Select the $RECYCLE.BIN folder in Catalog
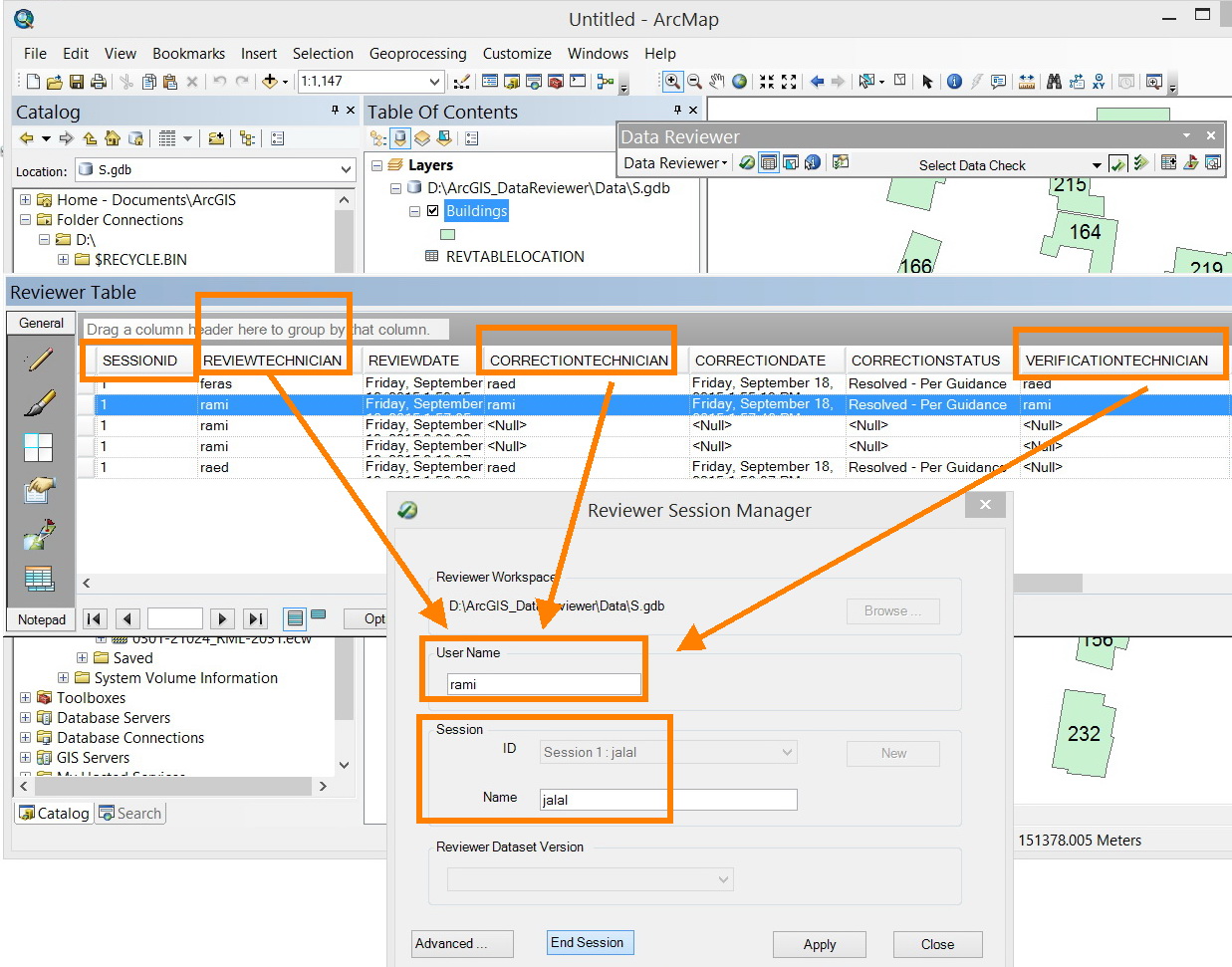The width and height of the screenshot is (1232, 967). tap(140, 260)
